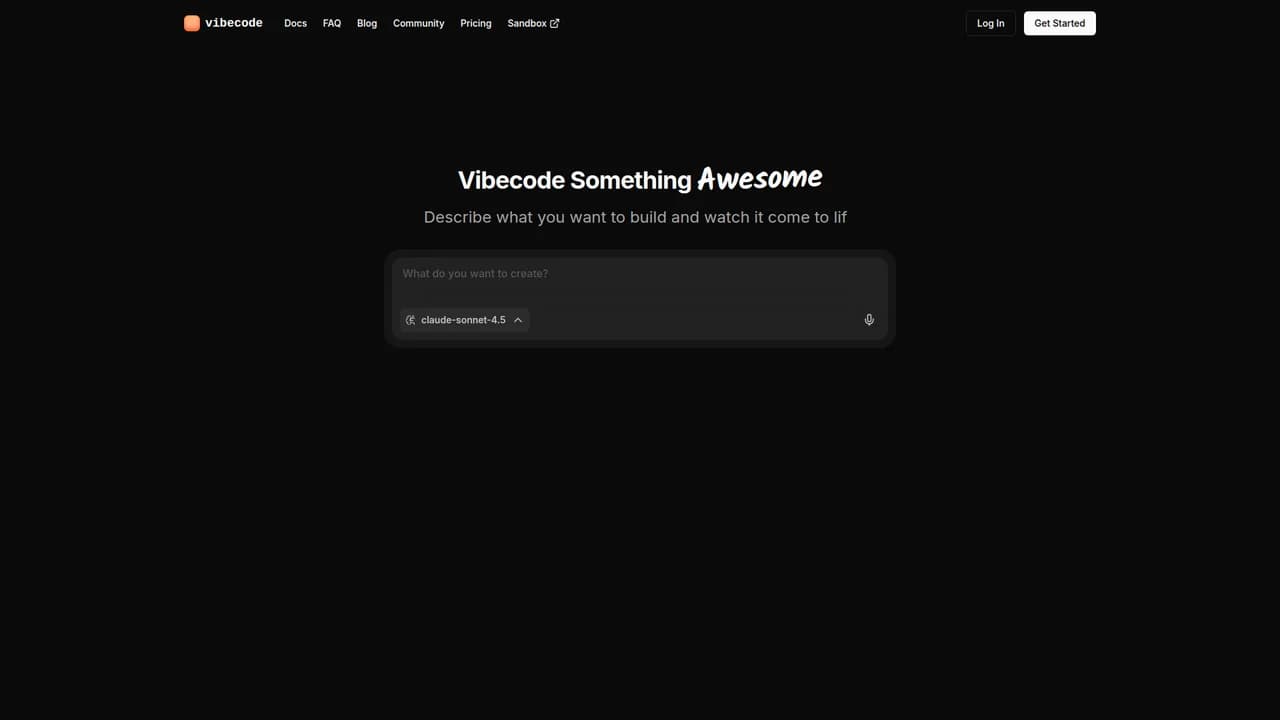
Task: Click the Log In button
Action: [991, 23]
